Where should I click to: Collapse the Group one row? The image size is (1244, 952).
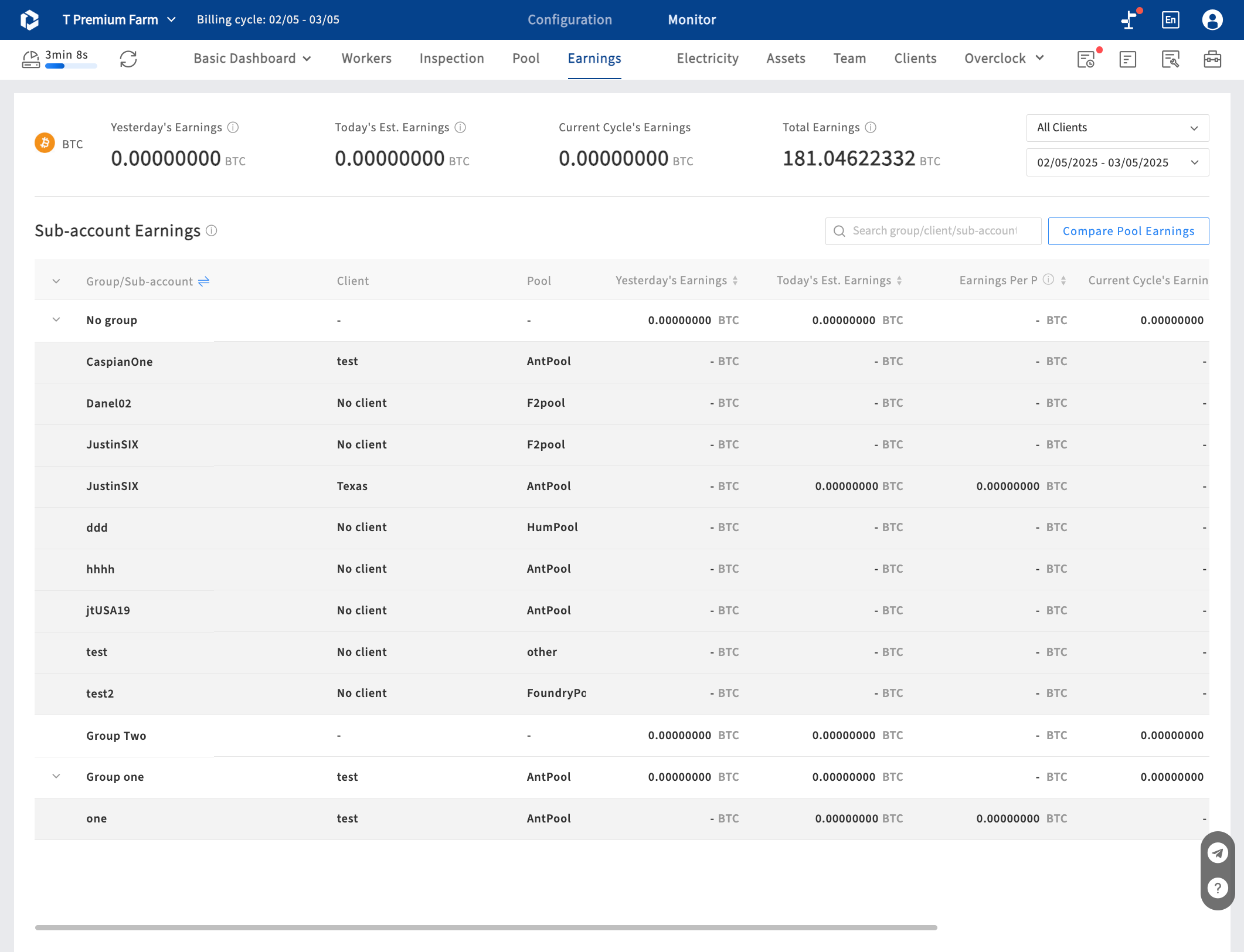(56, 777)
